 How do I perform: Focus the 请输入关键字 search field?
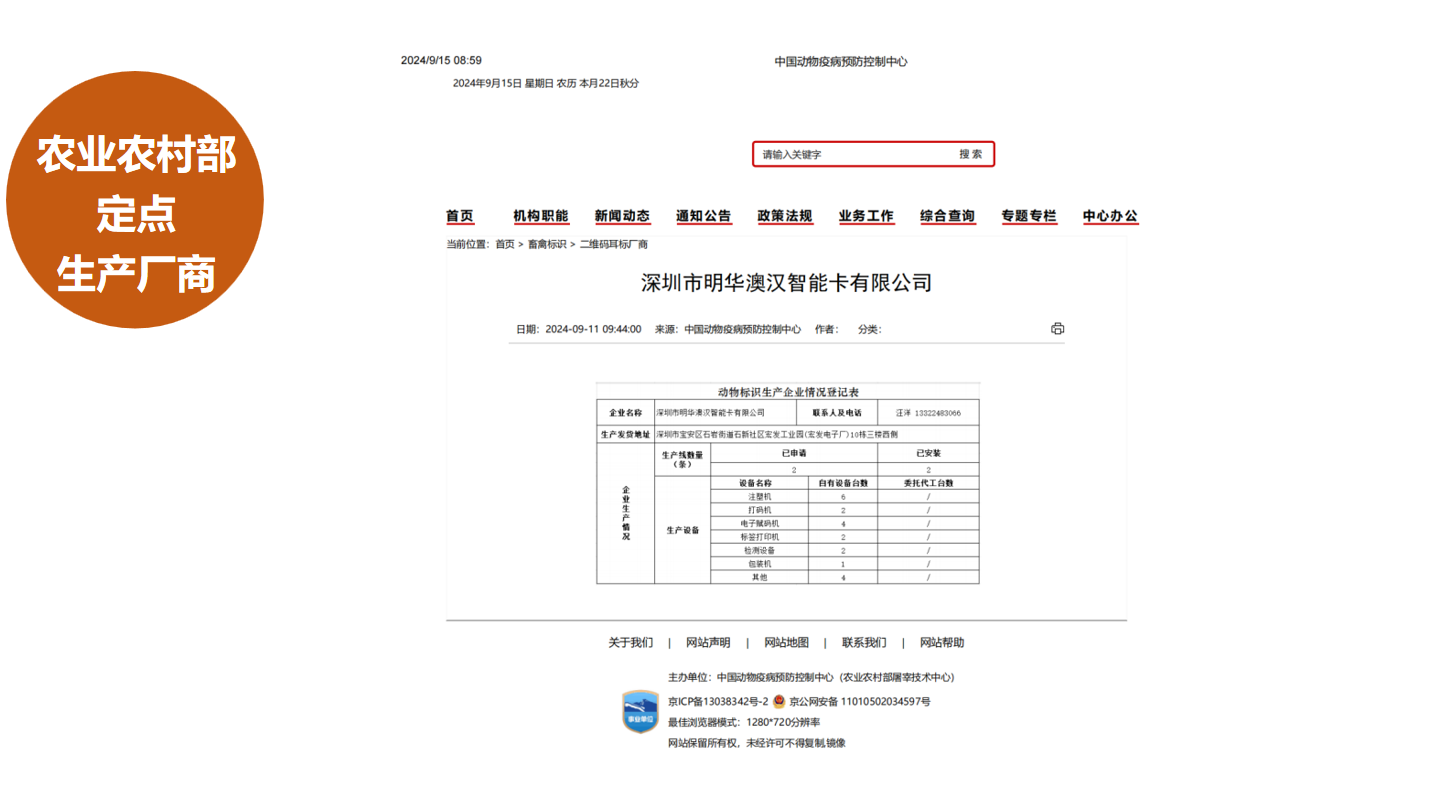coord(855,154)
